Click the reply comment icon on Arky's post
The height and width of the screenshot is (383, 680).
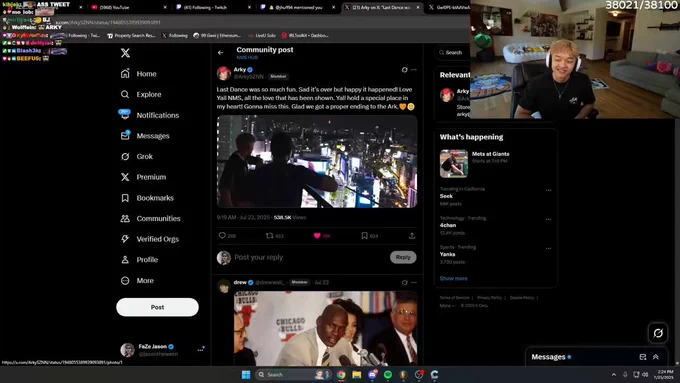tap(222, 236)
